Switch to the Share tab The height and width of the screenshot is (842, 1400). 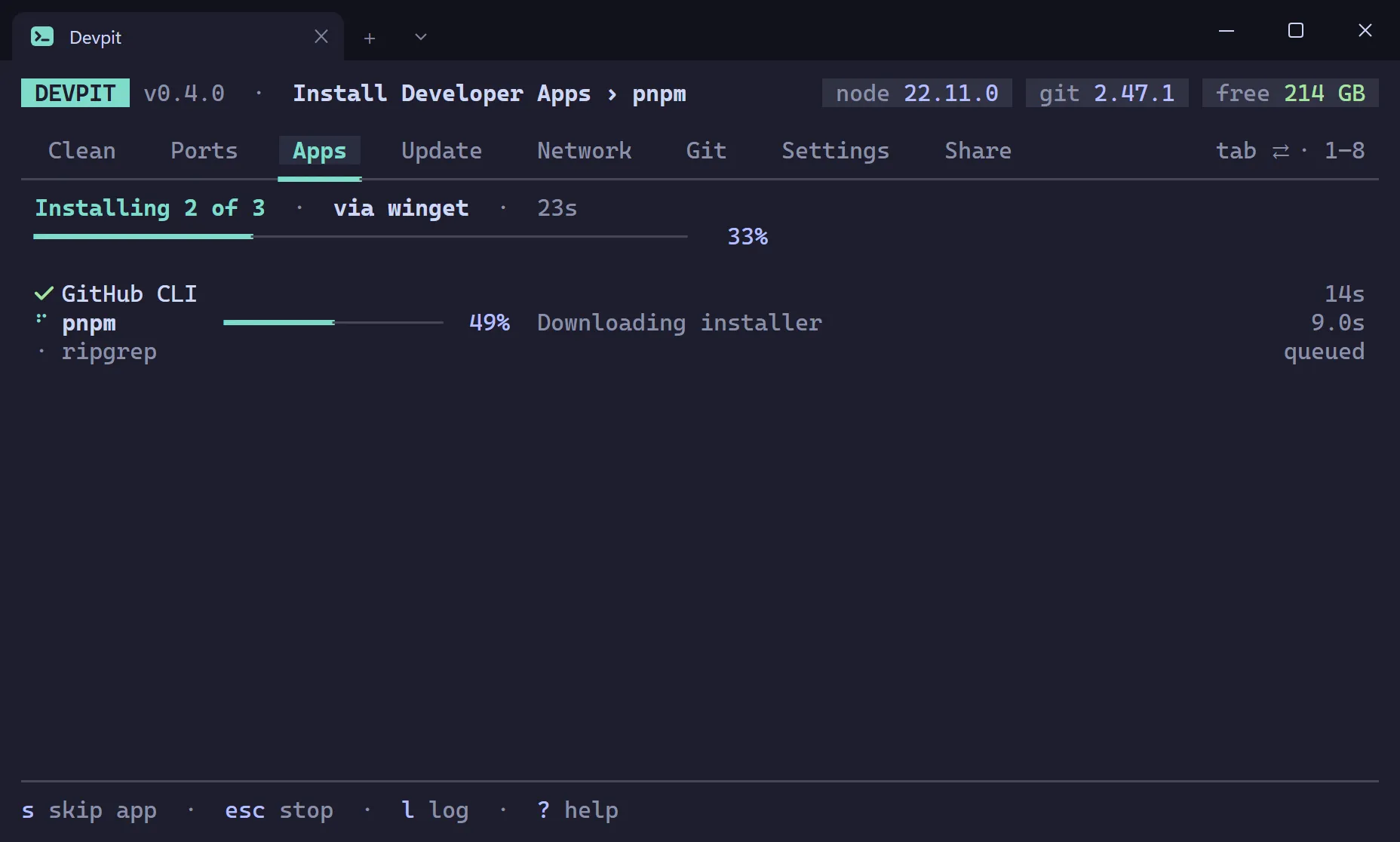pos(978,151)
